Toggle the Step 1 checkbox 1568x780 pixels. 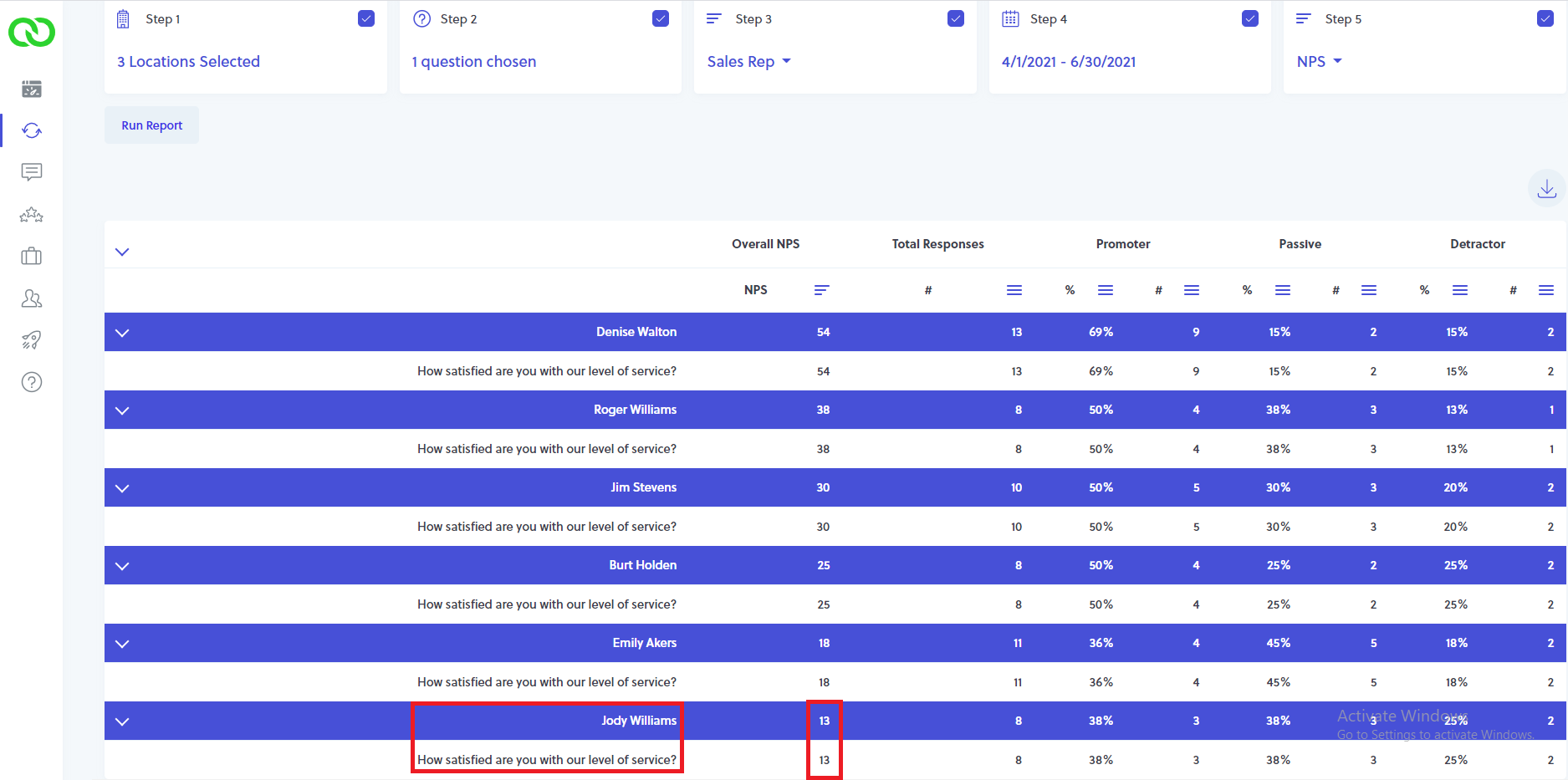pyautogui.click(x=366, y=18)
